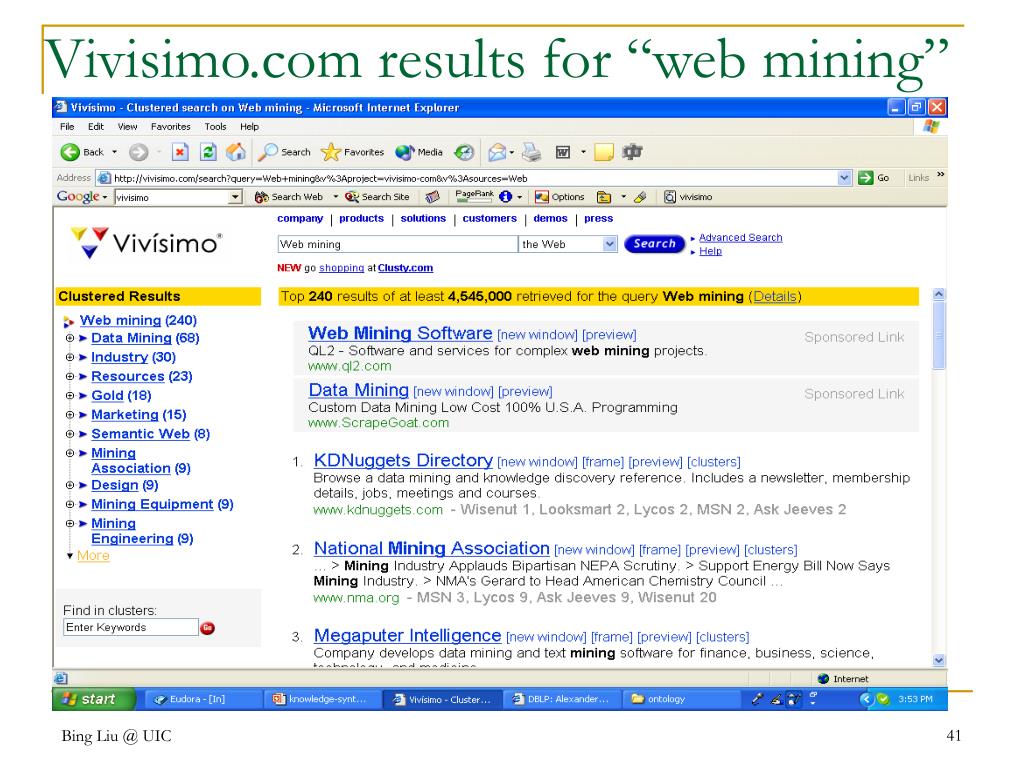This screenshot has width=1024, height=768.
Task: Open the KDNuggets Directory result
Action: click(403, 460)
